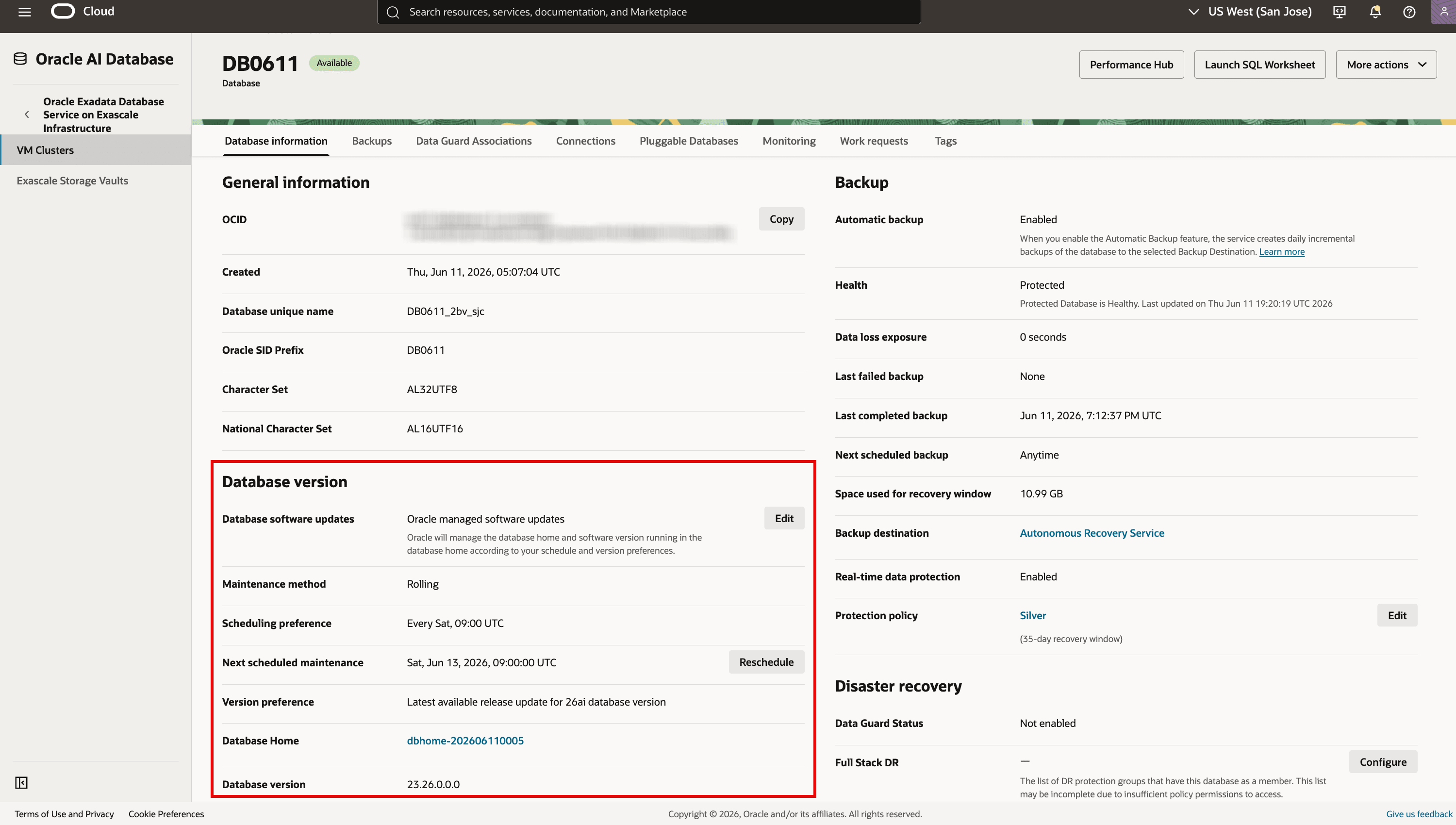
Task: Click the Every Sat, 09:00 UTC value
Action: (x=455, y=623)
